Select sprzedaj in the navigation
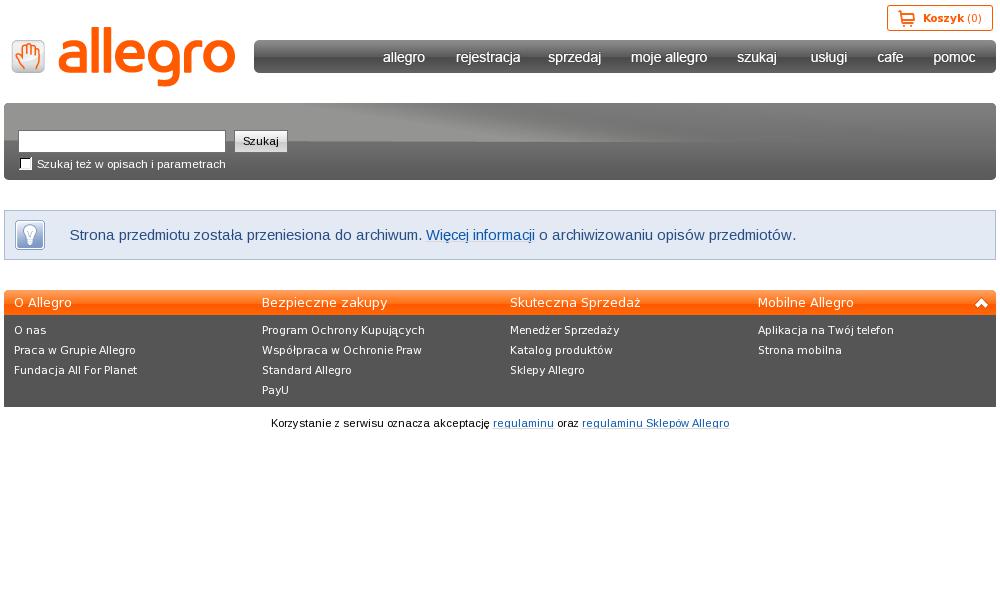The image size is (1000, 600). click(x=575, y=57)
